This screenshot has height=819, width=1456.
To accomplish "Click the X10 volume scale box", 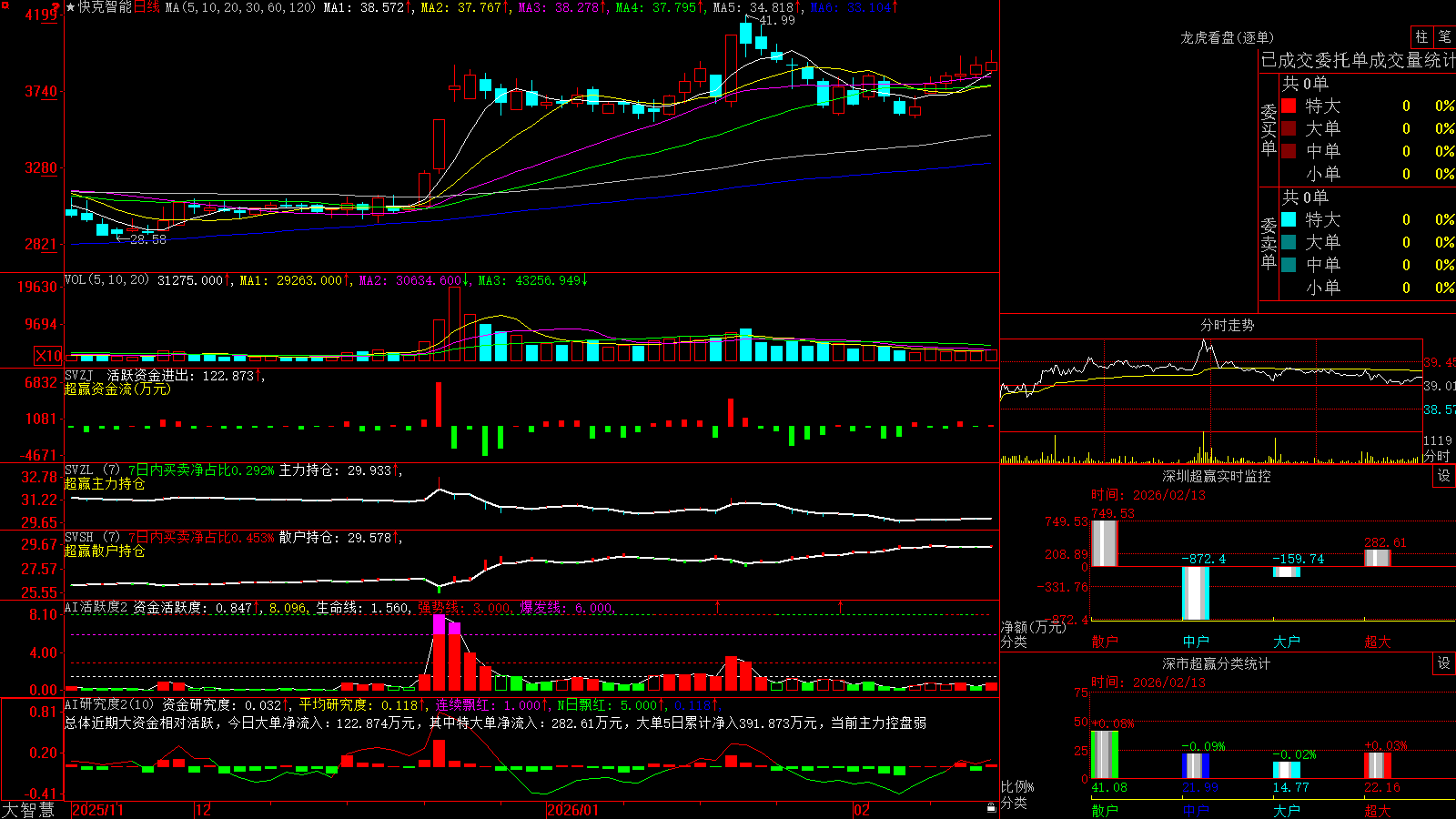I will coord(48,356).
